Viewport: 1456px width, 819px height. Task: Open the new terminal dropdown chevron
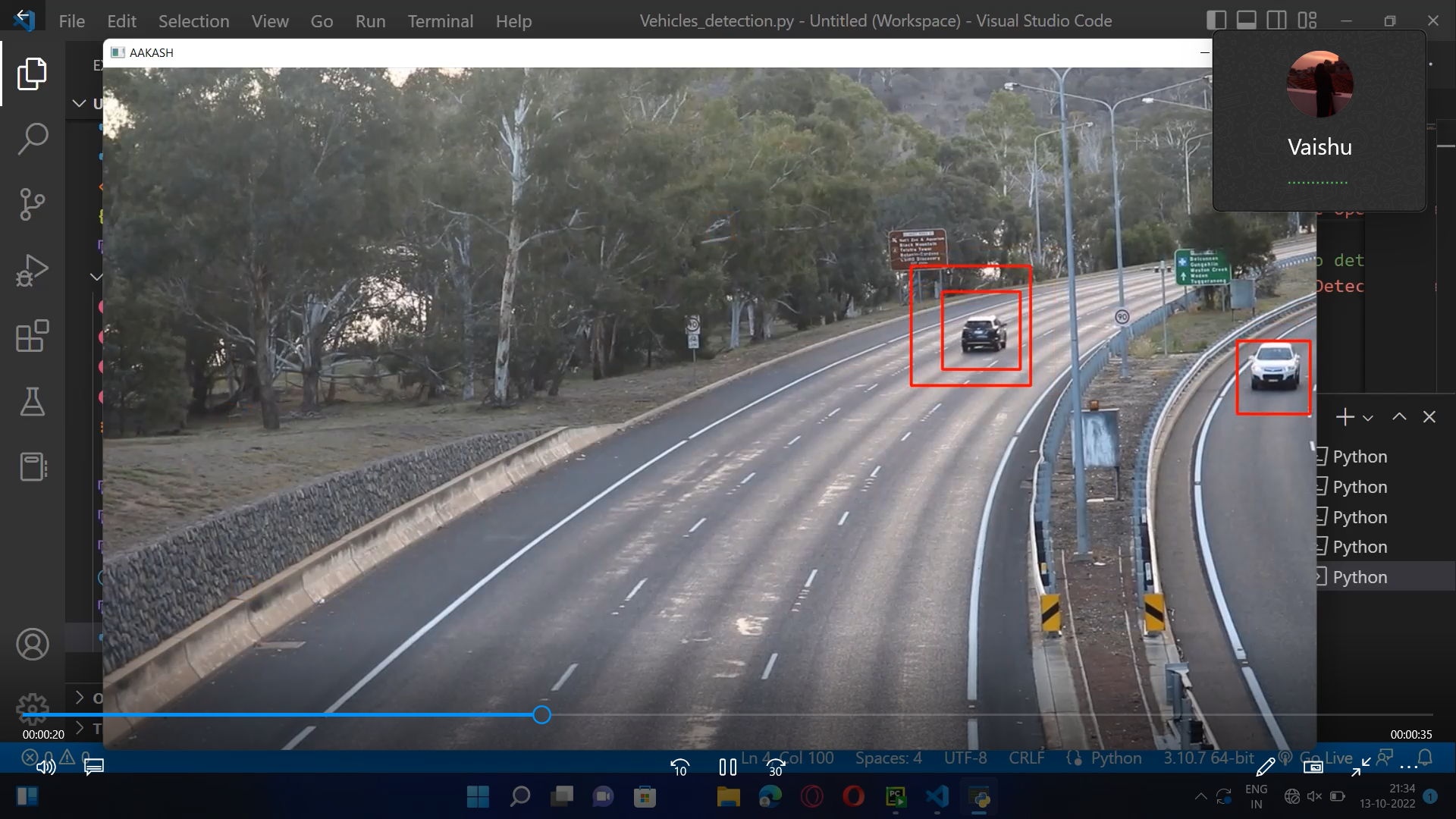pos(1368,418)
